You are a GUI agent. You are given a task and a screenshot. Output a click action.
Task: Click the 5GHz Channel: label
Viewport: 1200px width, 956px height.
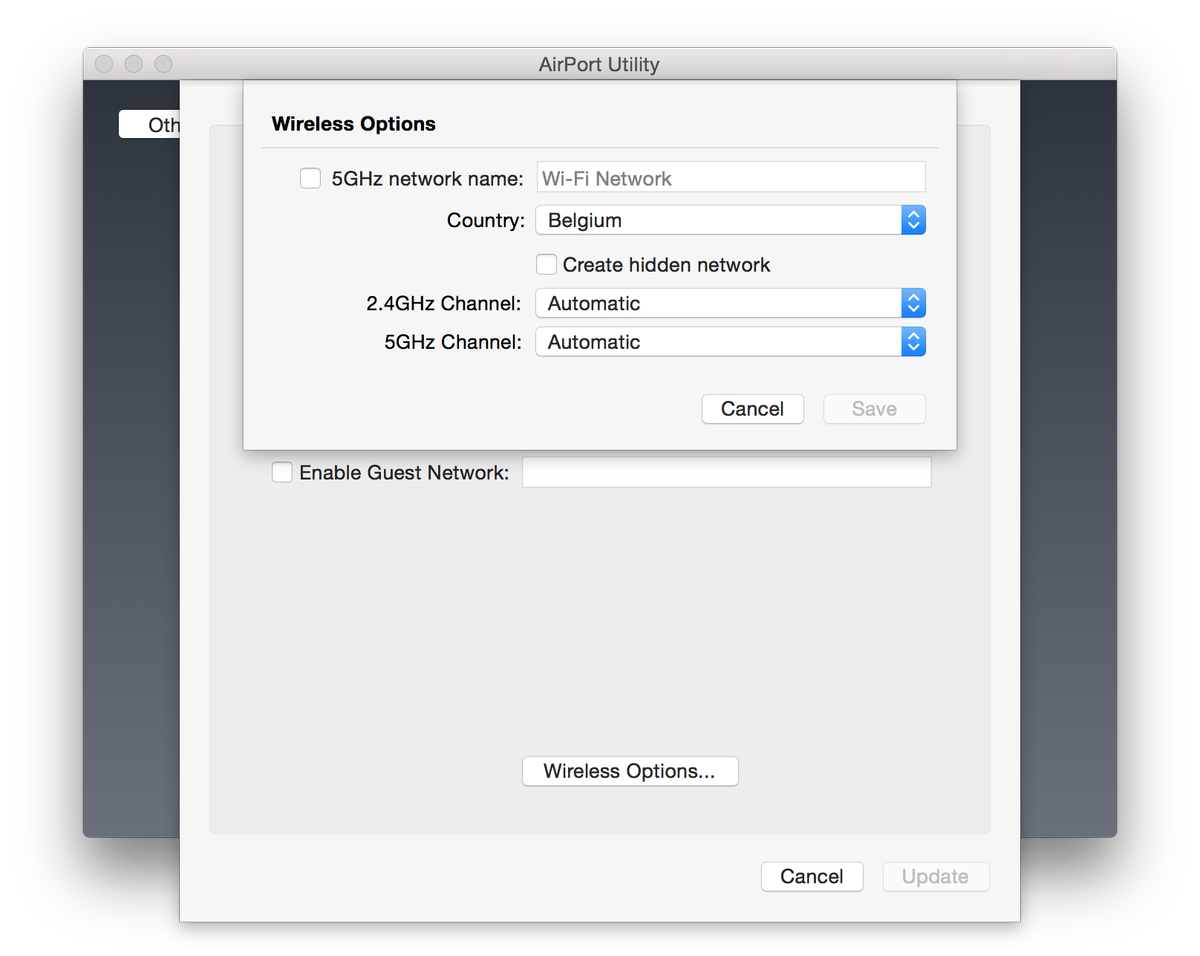coord(453,342)
